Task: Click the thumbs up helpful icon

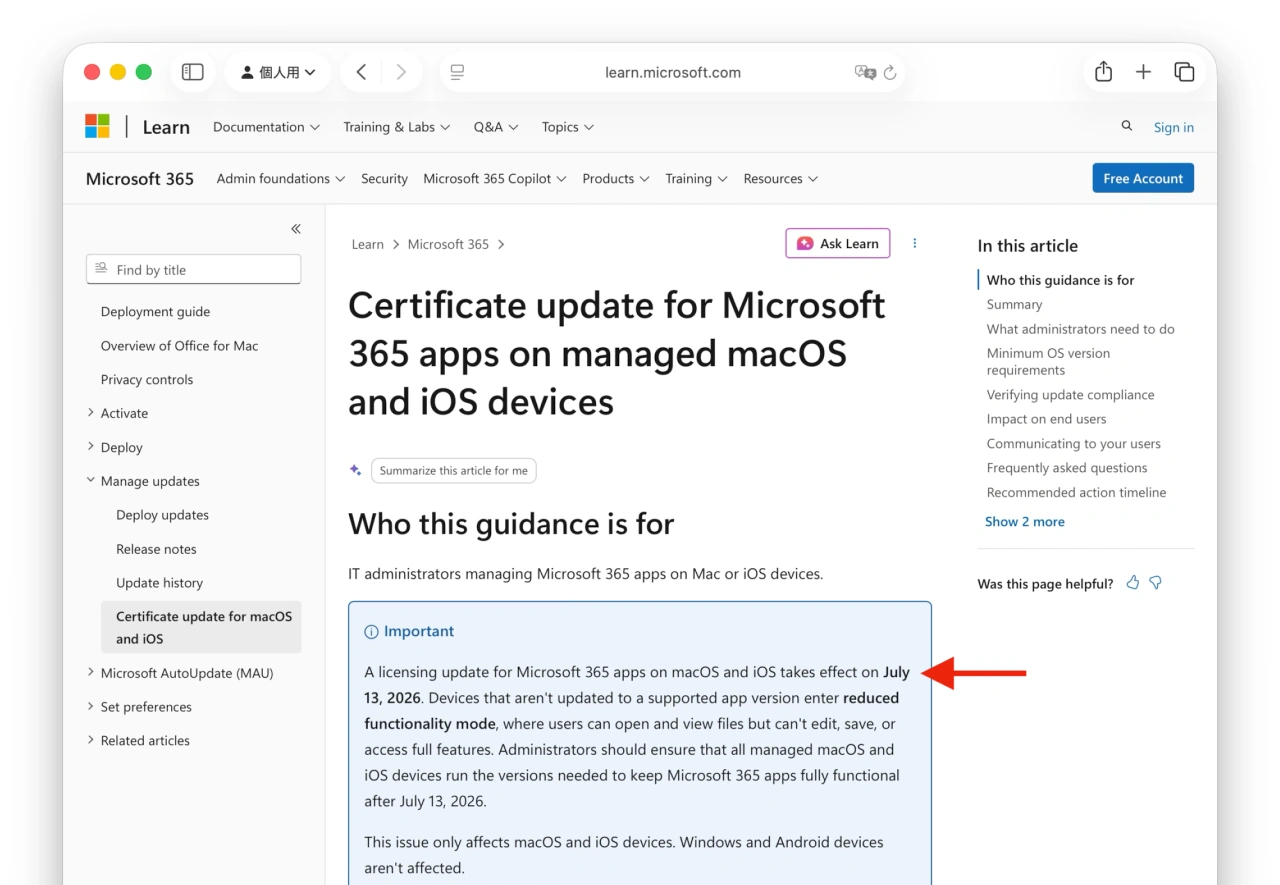Action: click(x=1133, y=582)
